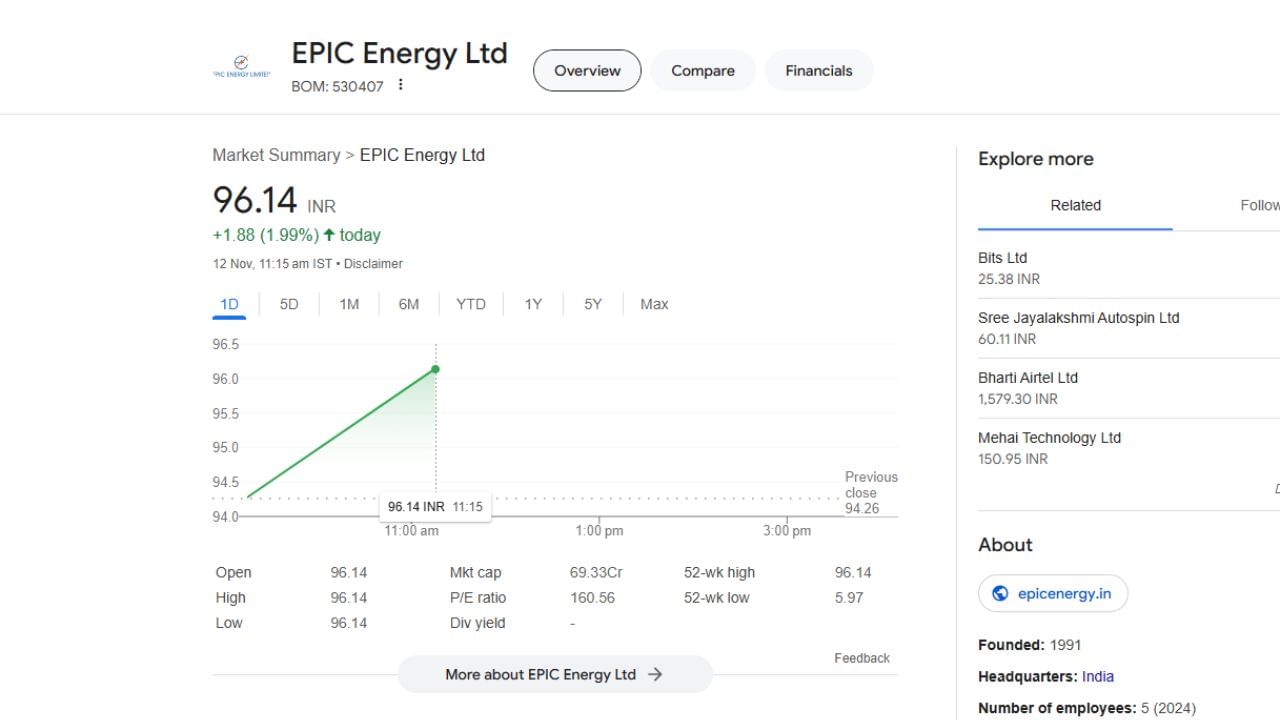Image resolution: width=1280 pixels, height=720 pixels.
Task: Click More about EPIC Energy Ltd button
Action: tap(555, 674)
